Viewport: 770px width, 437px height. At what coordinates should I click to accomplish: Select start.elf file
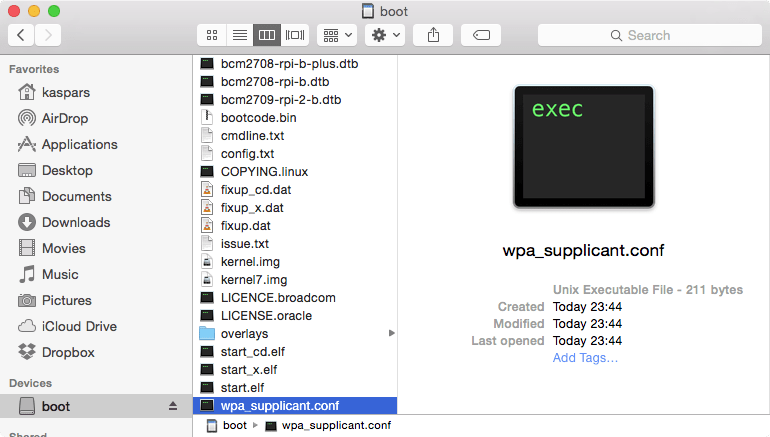tap(295, 388)
